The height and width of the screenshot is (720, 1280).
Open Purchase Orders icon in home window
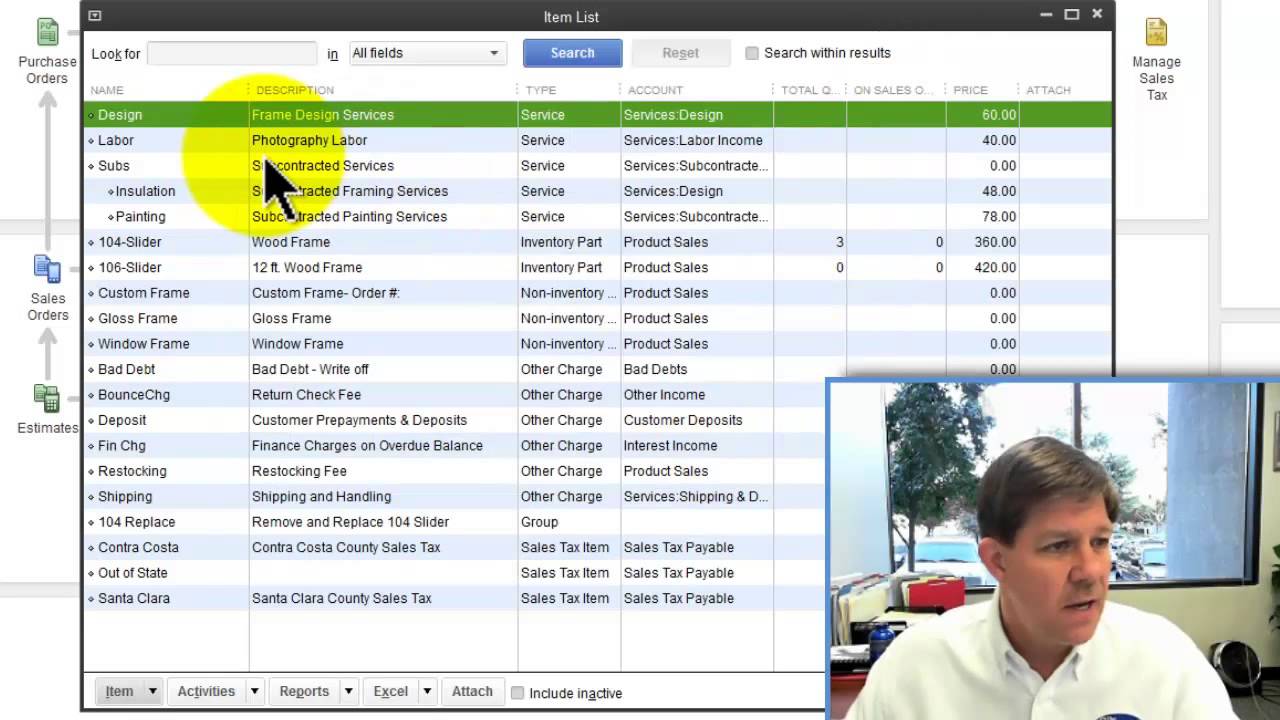[x=47, y=33]
